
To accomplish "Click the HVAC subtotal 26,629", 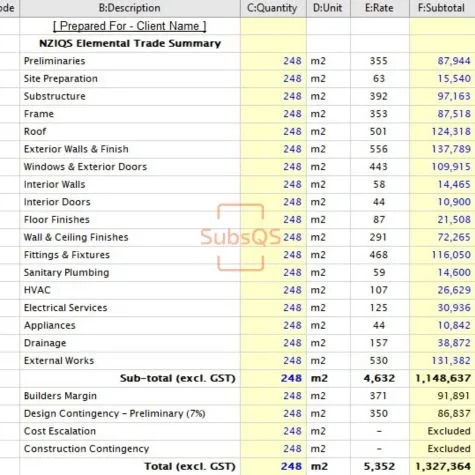I will click(454, 290).
